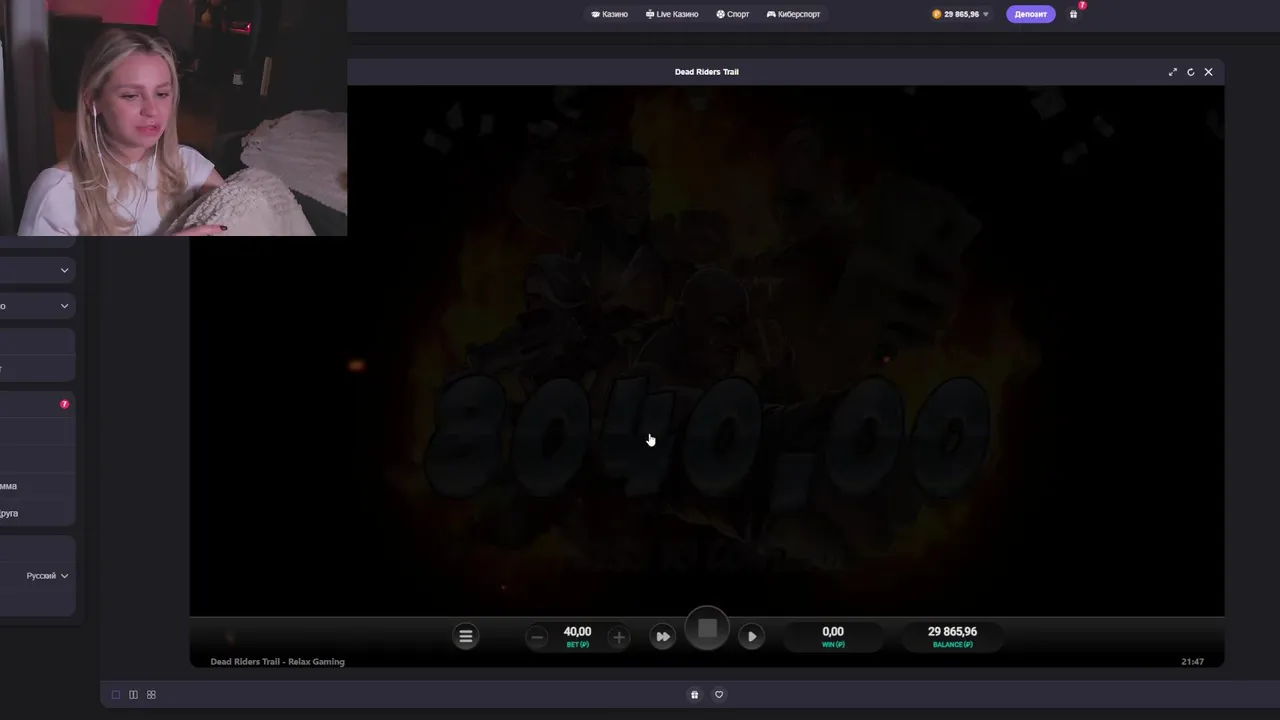Click the Dead Riders Trail - Relax Gaming label
The height and width of the screenshot is (720, 1280).
click(277, 661)
